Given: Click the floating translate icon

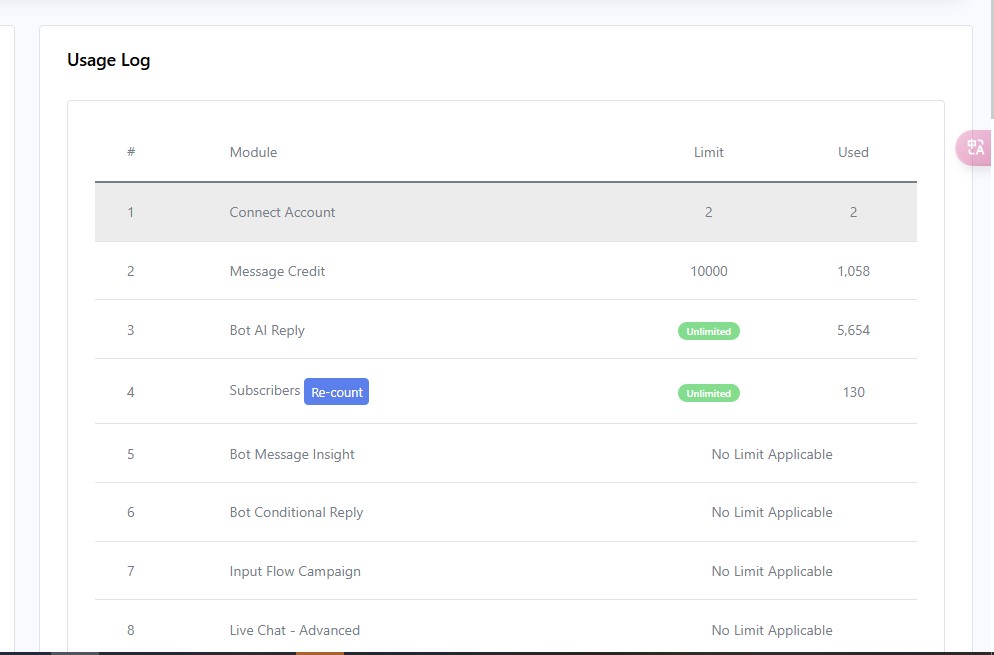Looking at the screenshot, I should (975, 148).
